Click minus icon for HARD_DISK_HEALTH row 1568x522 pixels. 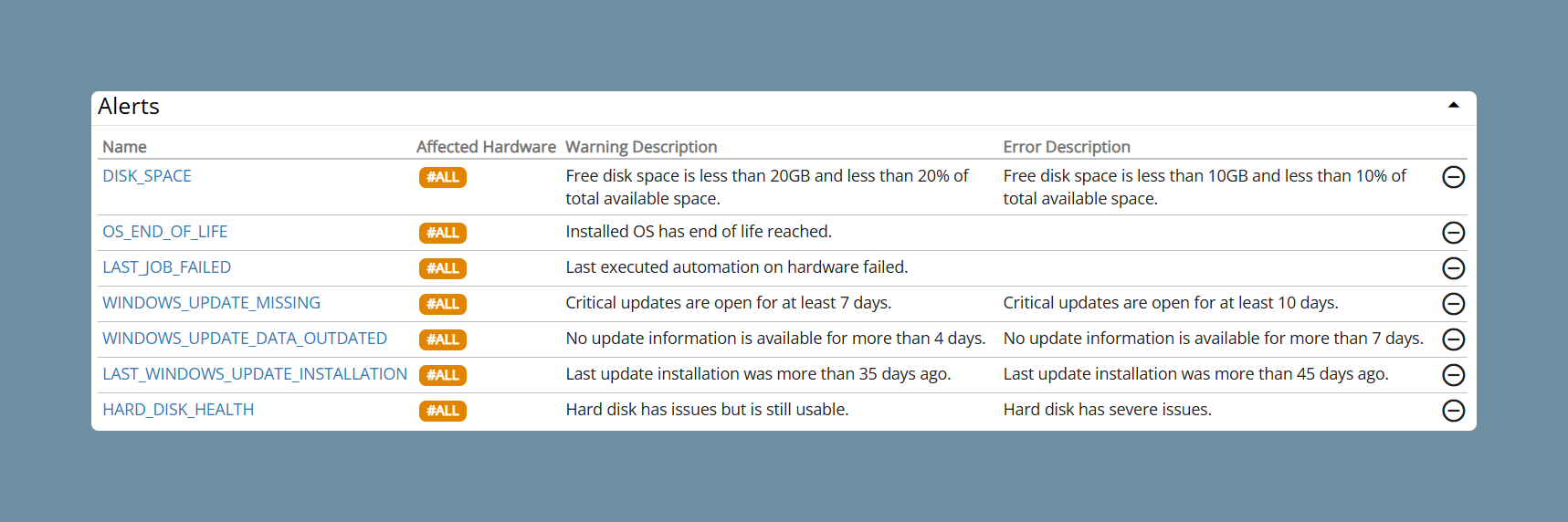[1453, 411]
